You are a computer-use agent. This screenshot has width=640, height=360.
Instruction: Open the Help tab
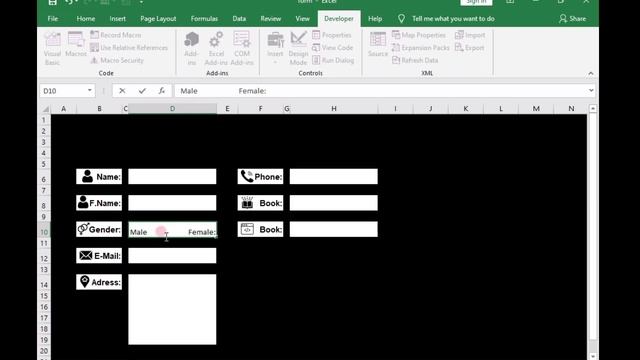375,19
